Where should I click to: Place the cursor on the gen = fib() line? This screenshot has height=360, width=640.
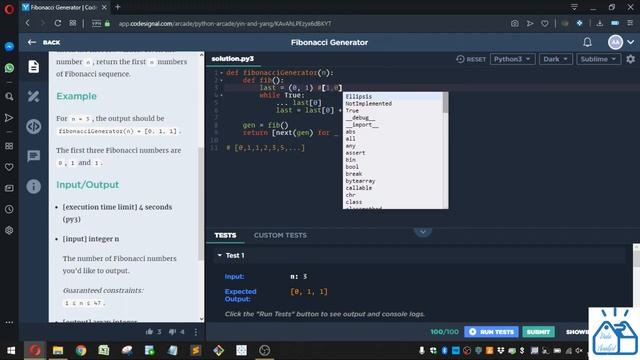pyautogui.click(x=265, y=125)
